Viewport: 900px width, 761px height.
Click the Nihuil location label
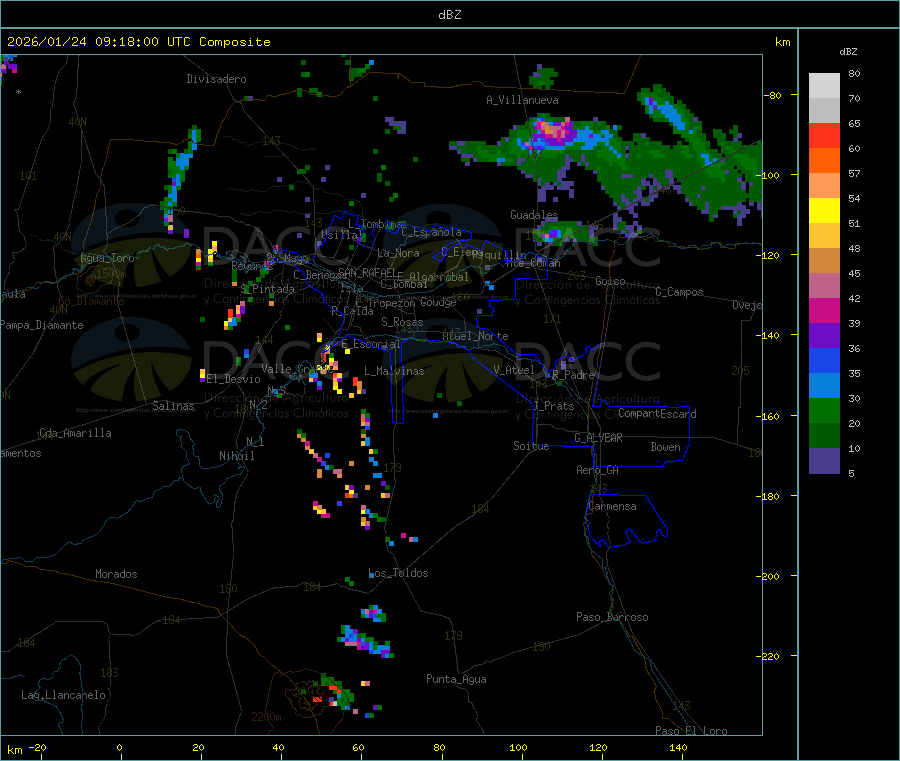point(237,456)
